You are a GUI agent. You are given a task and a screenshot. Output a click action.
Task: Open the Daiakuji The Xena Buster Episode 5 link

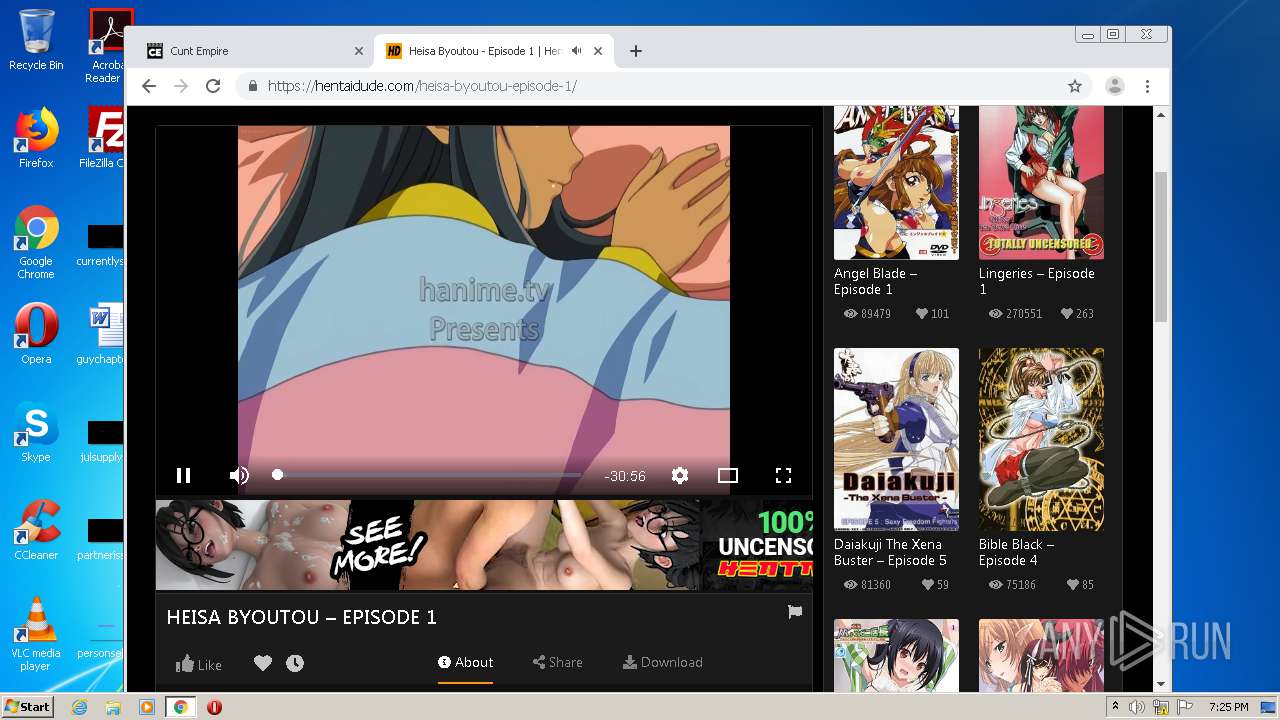click(x=890, y=552)
